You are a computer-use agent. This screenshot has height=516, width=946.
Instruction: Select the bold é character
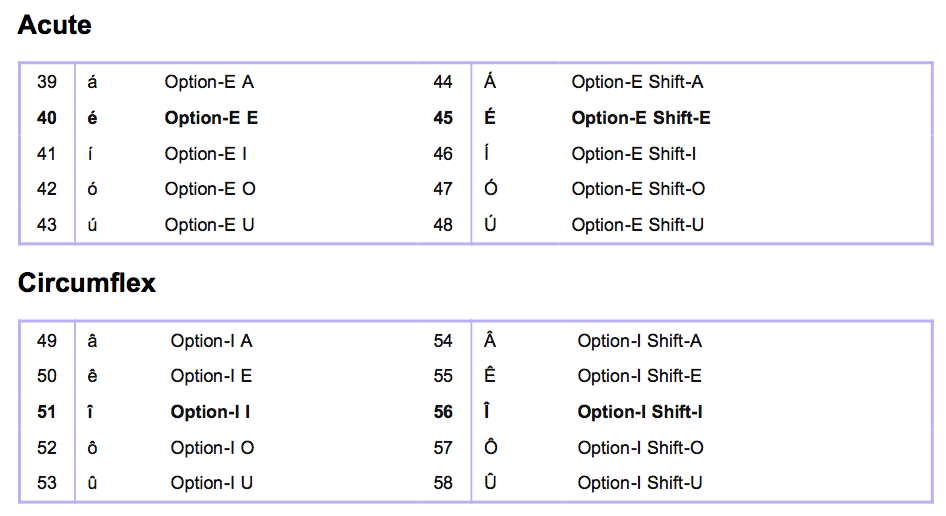pyautogui.click(x=93, y=118)
